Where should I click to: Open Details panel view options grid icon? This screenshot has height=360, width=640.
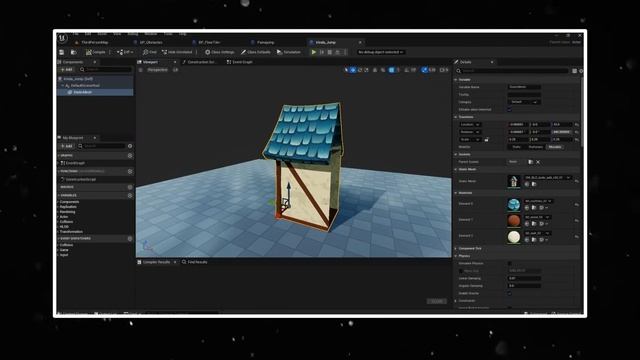point(574,71)
